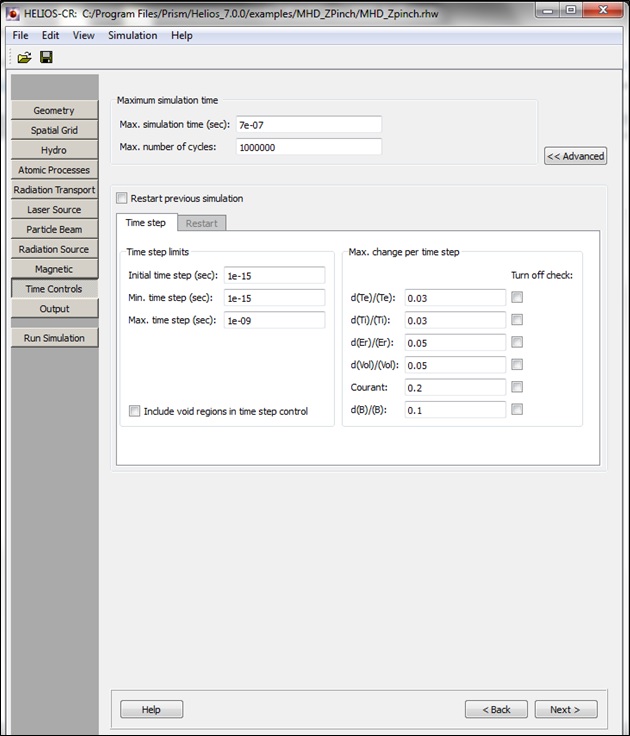Open the File menu
The height and width of the screenshot is (736, 630).
click(x=20, y=35)
